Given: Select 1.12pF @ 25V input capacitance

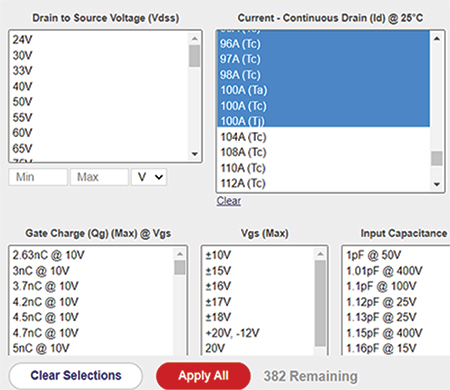Looking at the screenshot, I should click(x=397, y=302).
